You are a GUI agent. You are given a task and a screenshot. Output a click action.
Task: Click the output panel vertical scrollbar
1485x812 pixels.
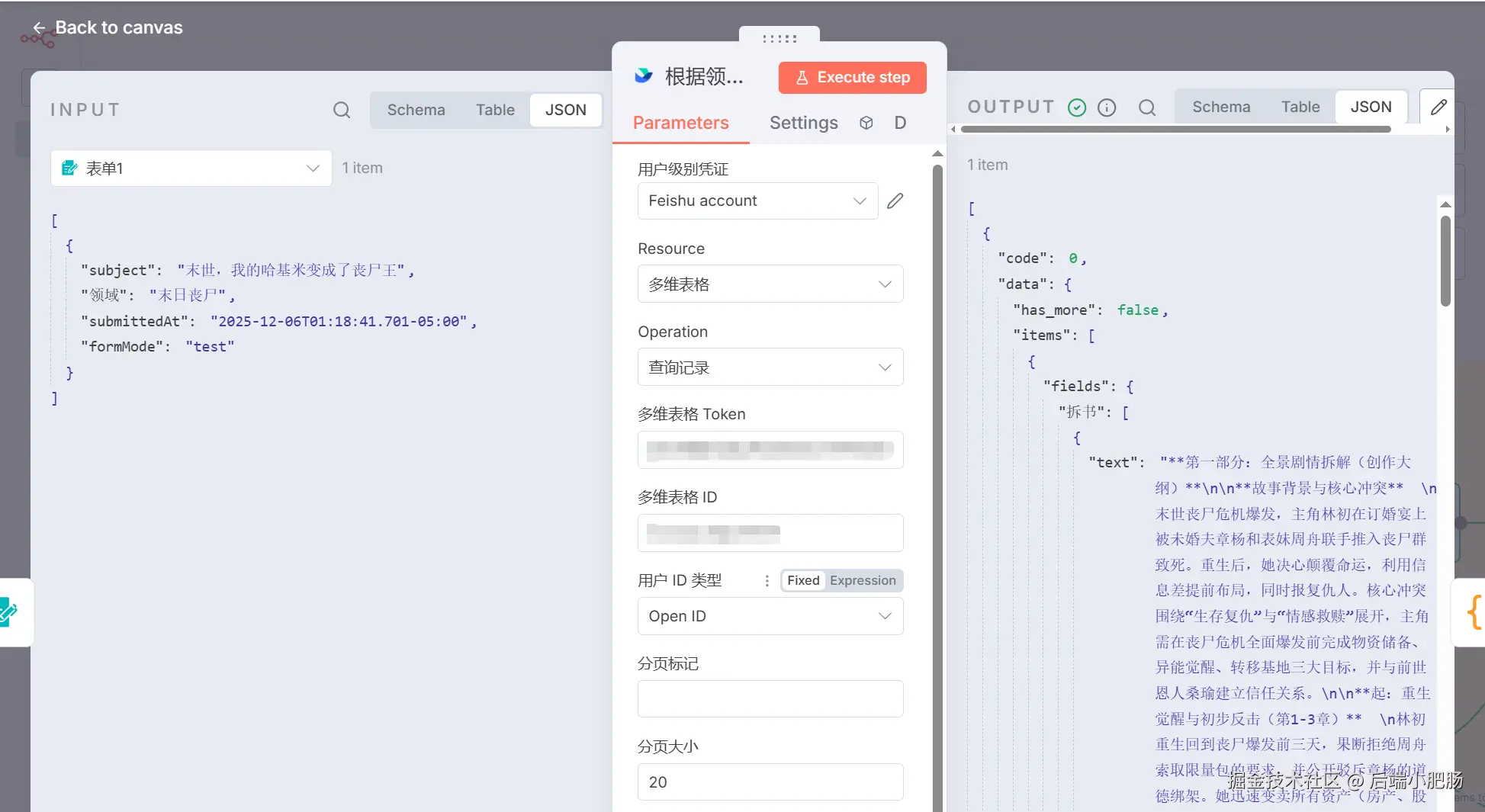1445,261
